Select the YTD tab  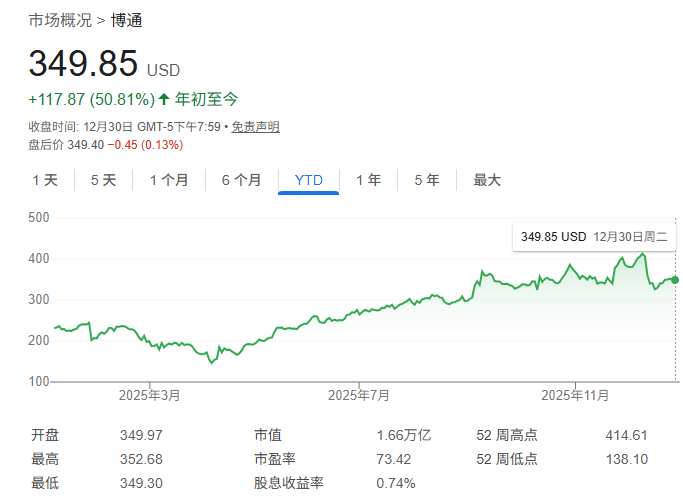(309, 180)
